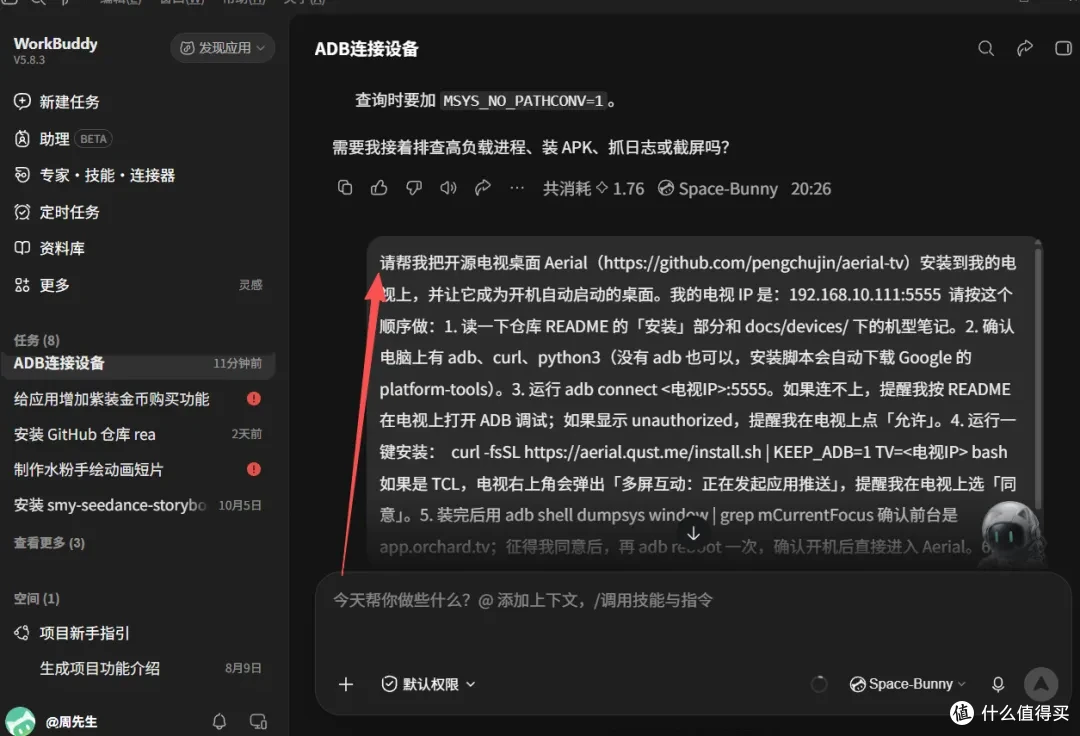Start voice input with microphone icon

point(997,684)
